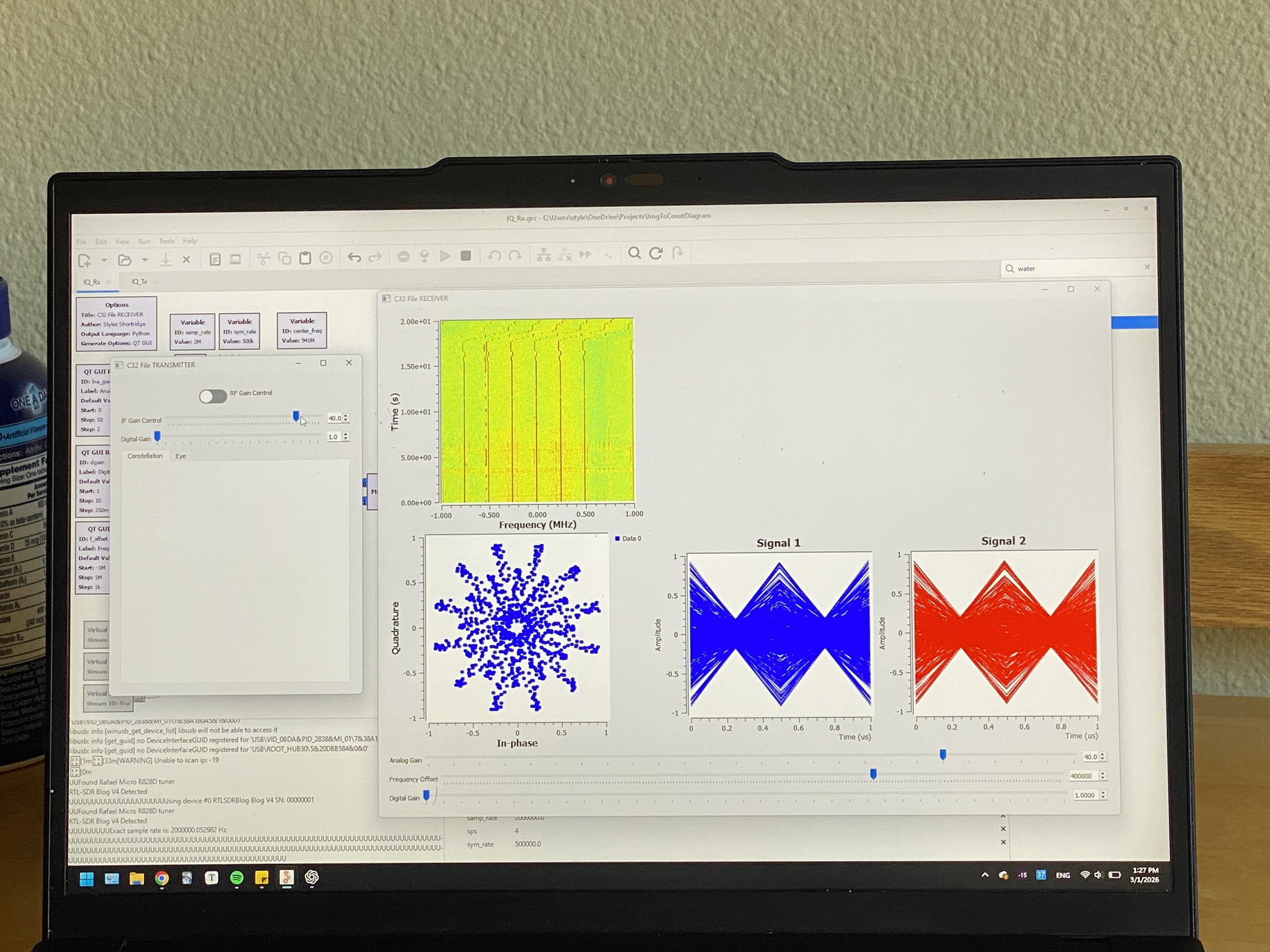1270x952 pixels.
Task: Save the flowgraph using the download-arrow icon
Action: click(166, 260)
